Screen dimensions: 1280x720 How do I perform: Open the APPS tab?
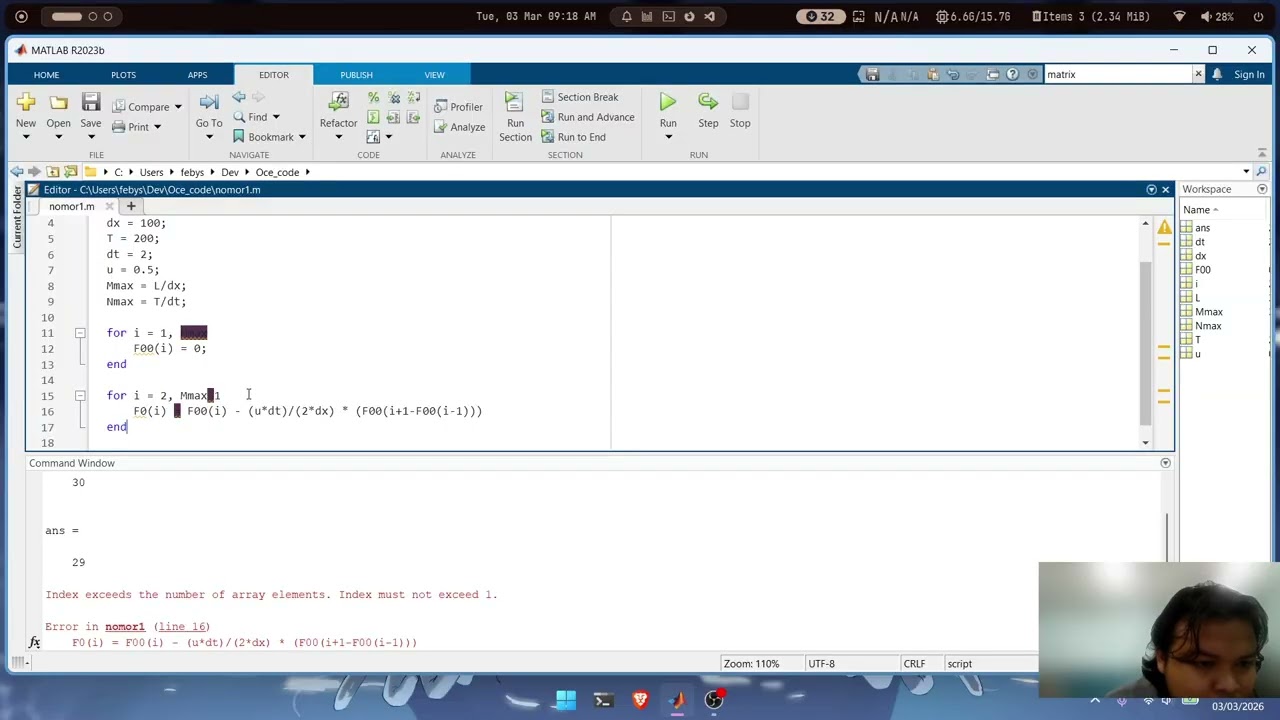click(x=197, y=75)
